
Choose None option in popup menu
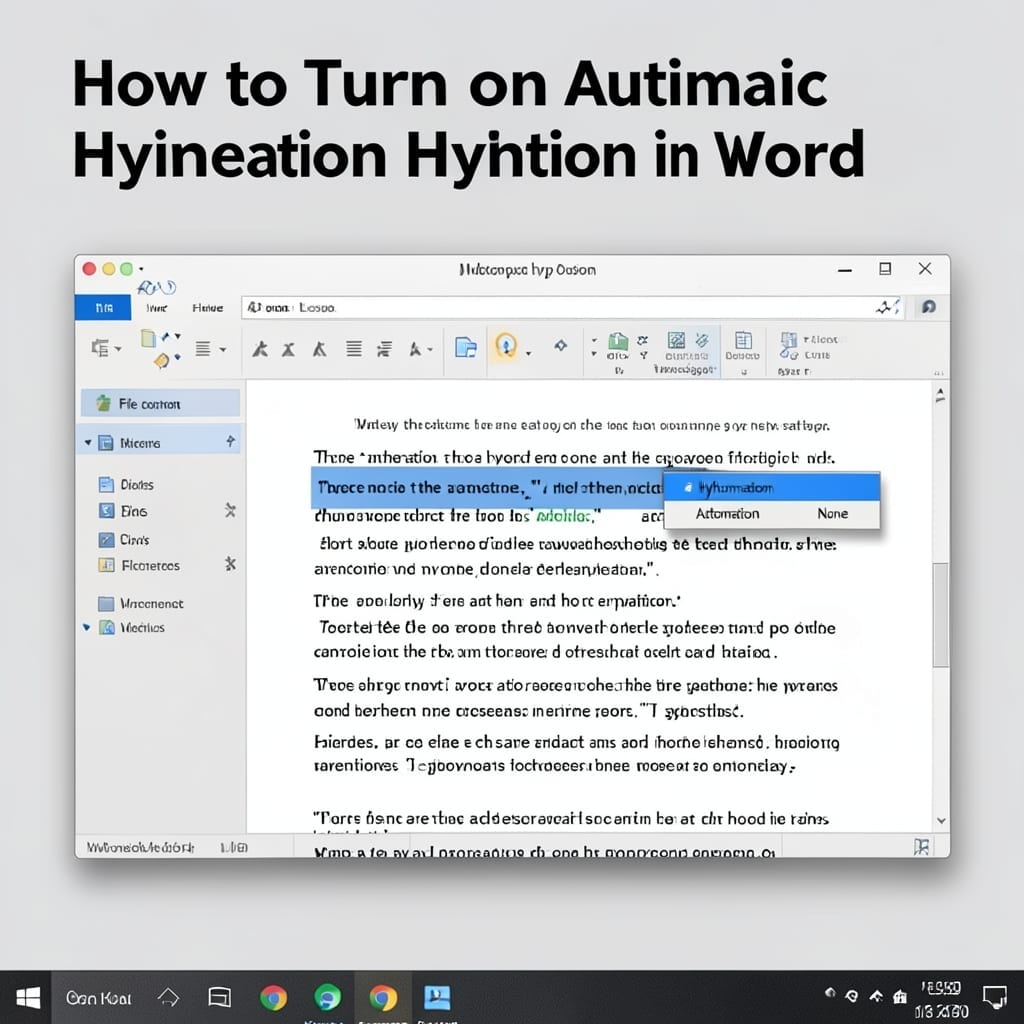pyautogui.click(x=833, y=514)
